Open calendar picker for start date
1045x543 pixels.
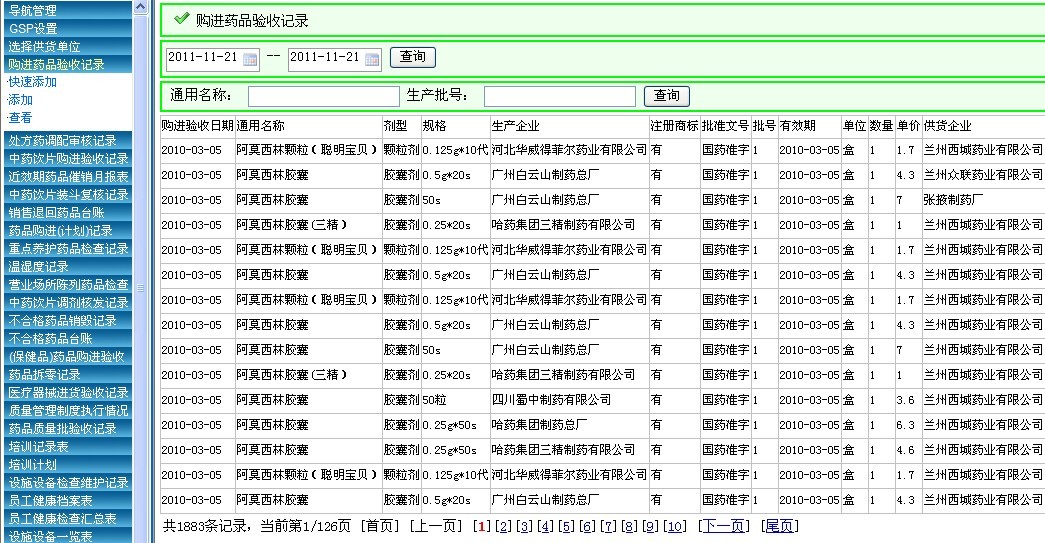pos(250,59)
